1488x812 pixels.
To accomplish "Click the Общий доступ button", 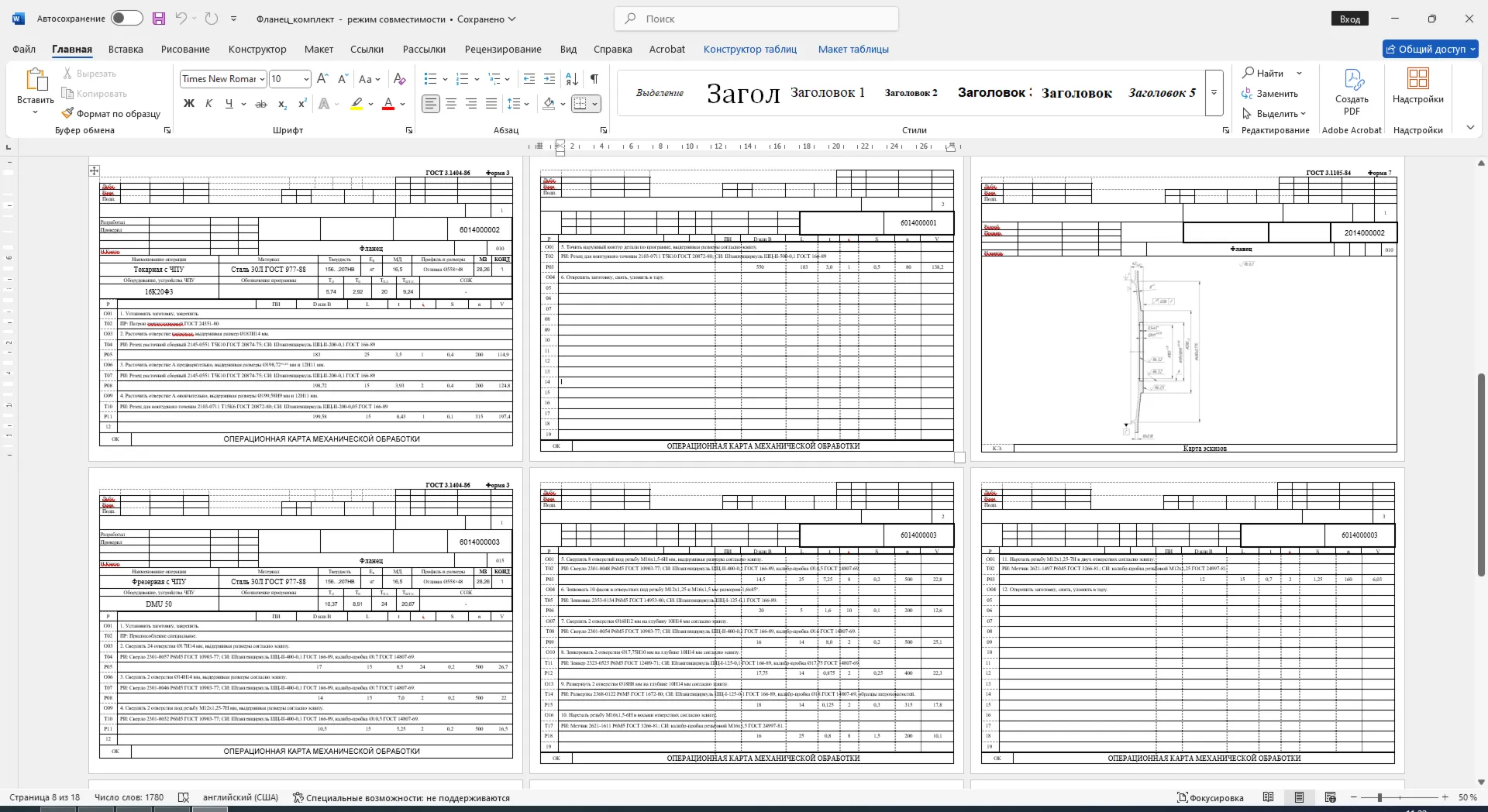I will [x=1431, y=49].
